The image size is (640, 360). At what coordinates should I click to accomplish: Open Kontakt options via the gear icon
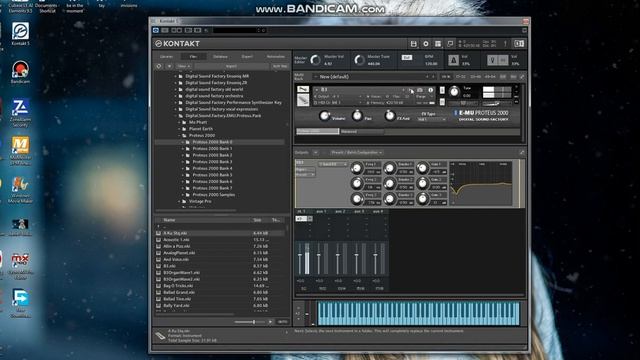pyautogui.click(x=426, y=44)
